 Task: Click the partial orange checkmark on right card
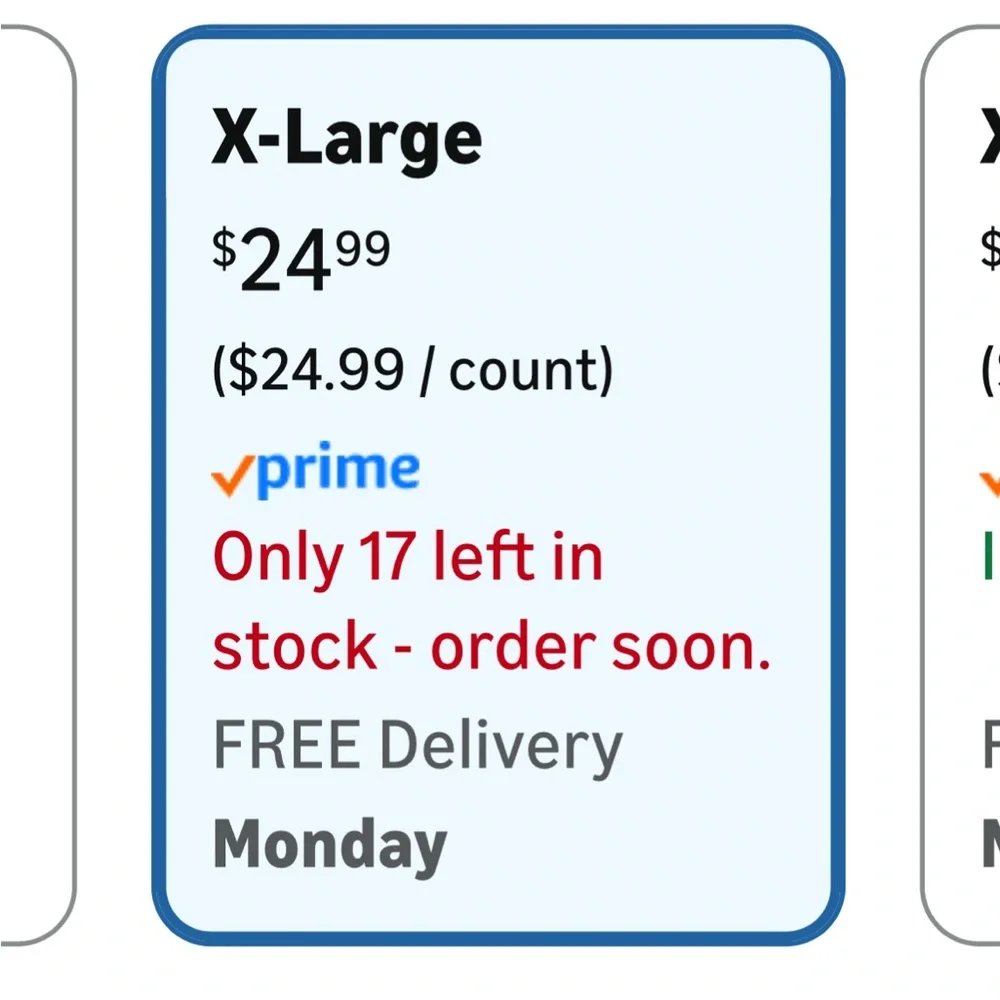[x=990, y=485]
